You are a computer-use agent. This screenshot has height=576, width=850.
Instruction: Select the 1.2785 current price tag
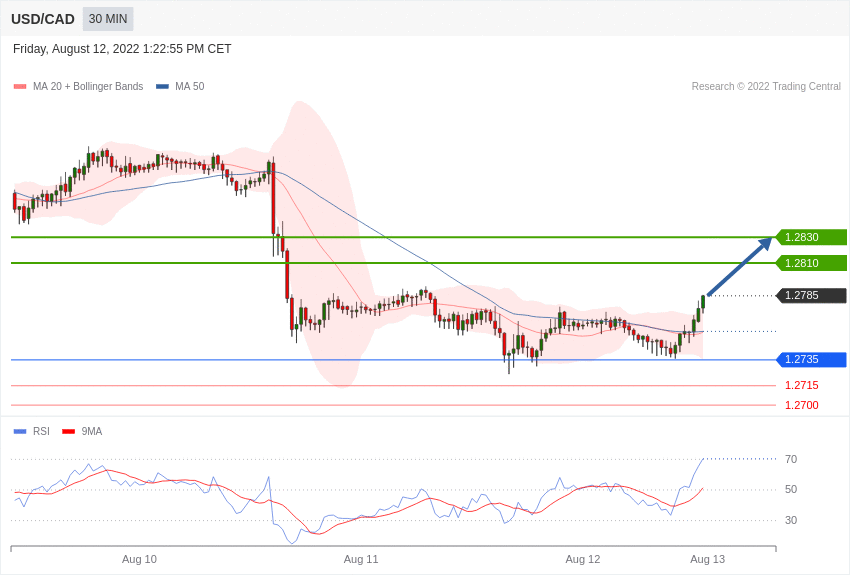(x=811, y=295)
